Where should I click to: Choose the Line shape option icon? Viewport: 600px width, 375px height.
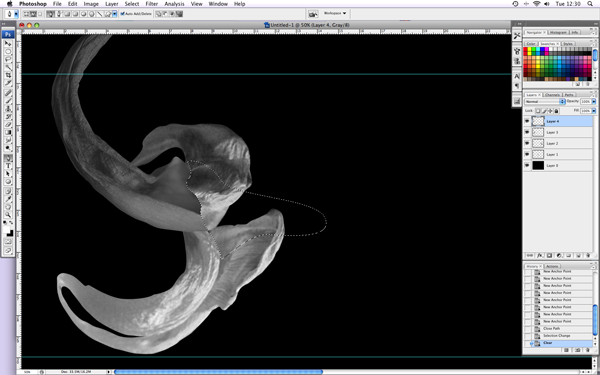coord(99,14)
